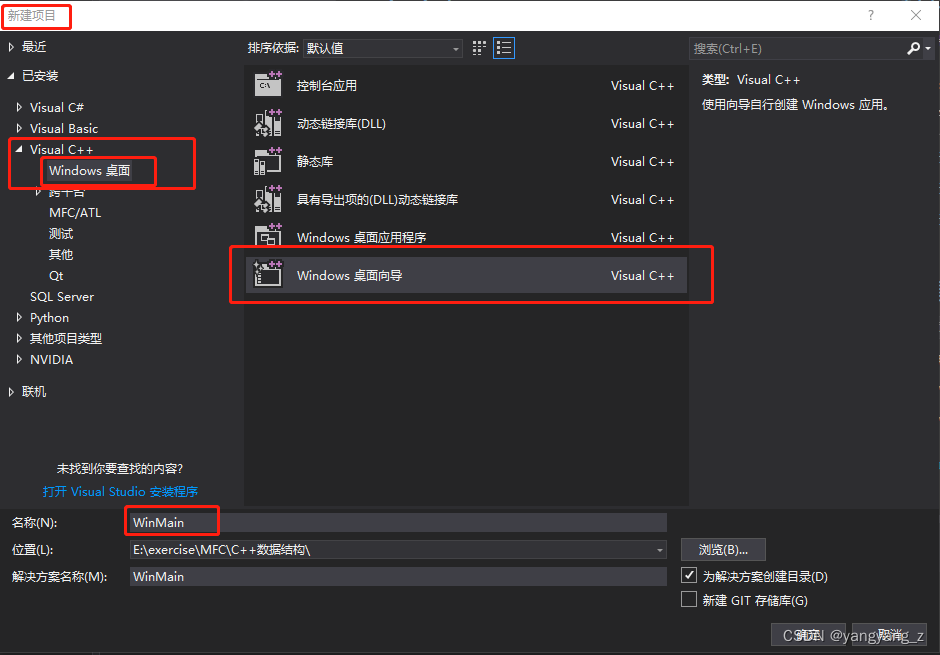Switch to medium icons list view
The height and width of the screenshot is (655, 940).
click(x=504, y=48)
